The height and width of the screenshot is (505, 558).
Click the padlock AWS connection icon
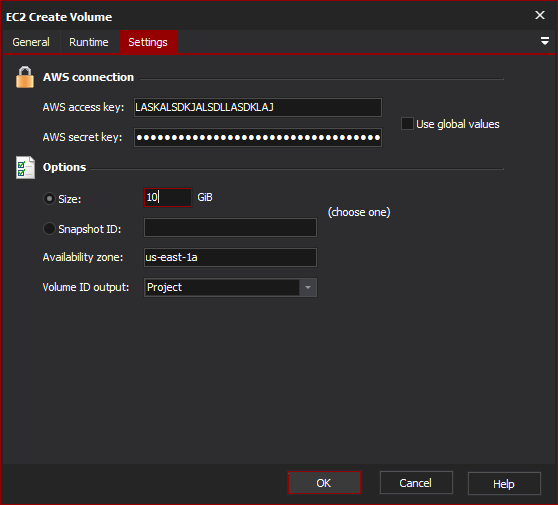click(x=25, y=77)
